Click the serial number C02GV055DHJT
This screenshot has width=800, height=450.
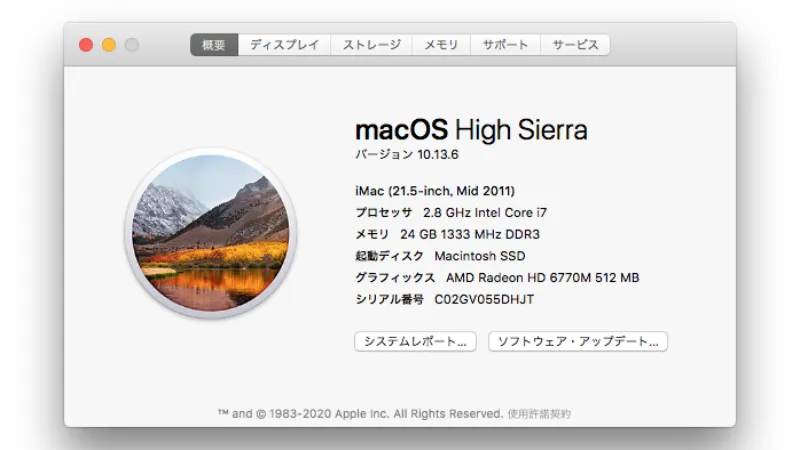click(x=484, y=299)
